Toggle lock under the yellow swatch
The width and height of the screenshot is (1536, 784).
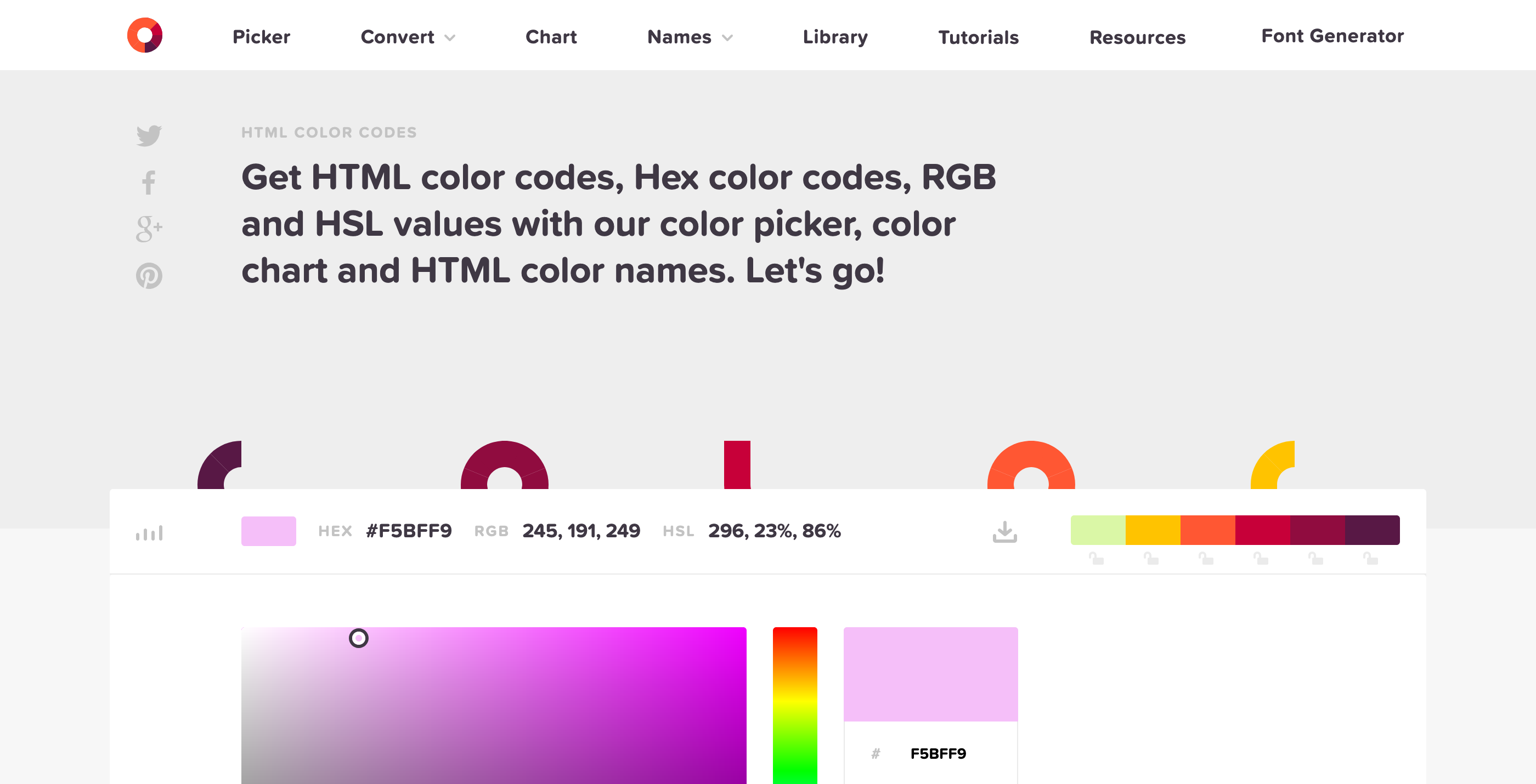(x=1151, y=558)
